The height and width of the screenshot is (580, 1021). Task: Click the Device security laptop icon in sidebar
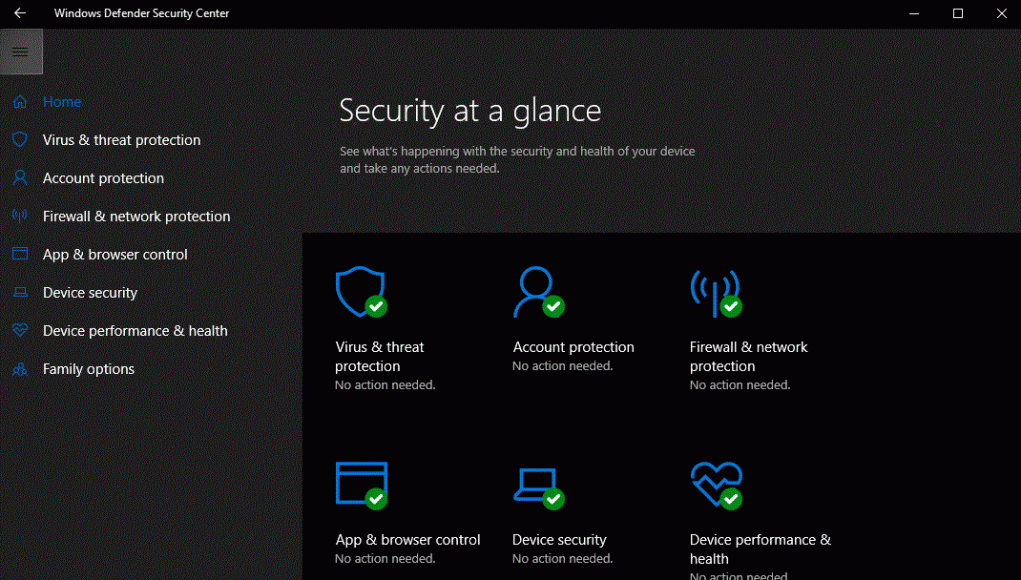pos(20,293)
